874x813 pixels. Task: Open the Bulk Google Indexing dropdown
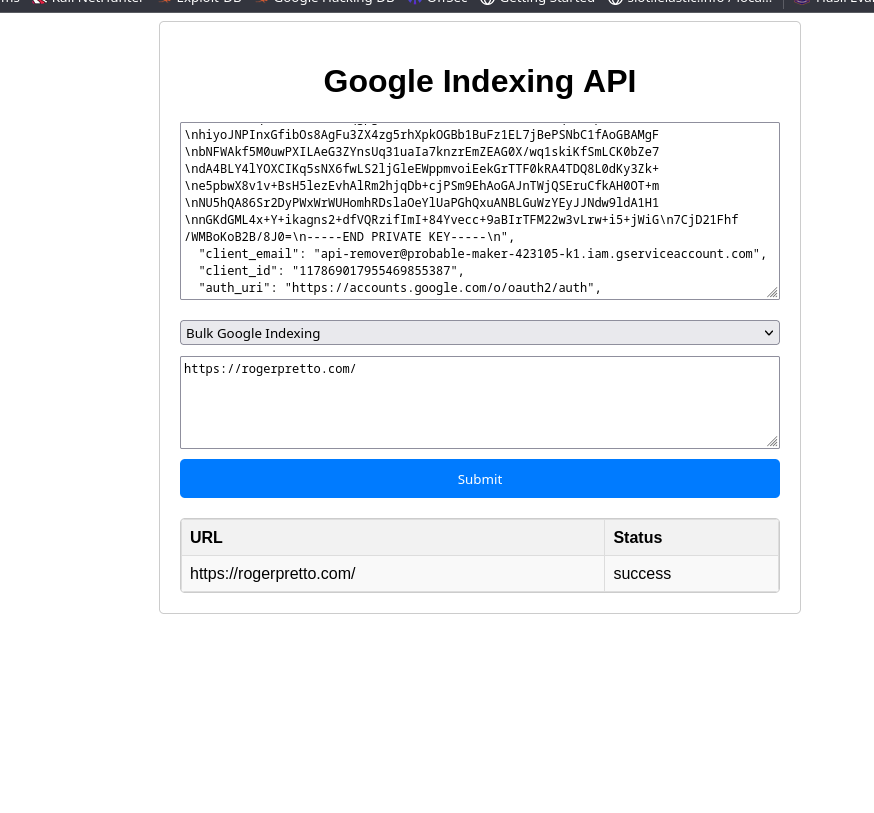[x=479, y=333]
